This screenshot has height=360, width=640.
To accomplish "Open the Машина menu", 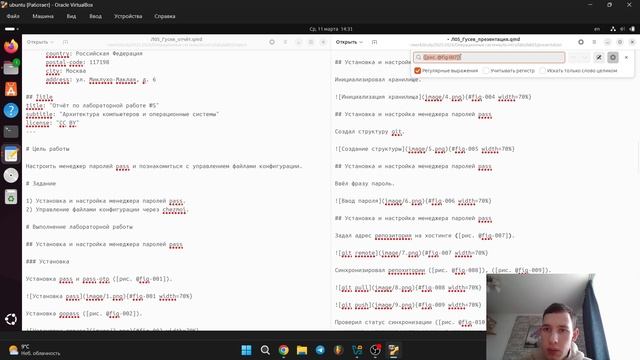I will click(43, 16).
